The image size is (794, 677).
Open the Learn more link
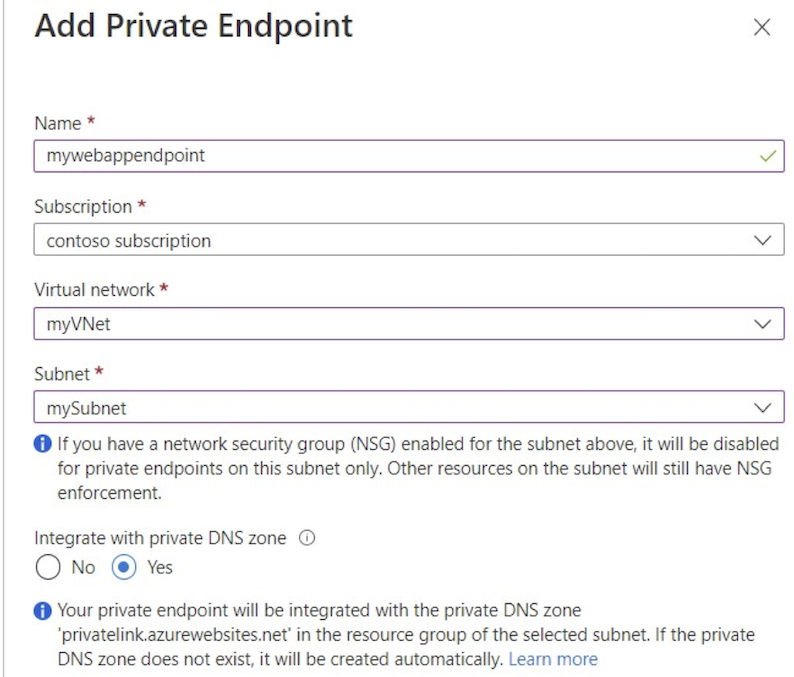(x=553, y=659)
